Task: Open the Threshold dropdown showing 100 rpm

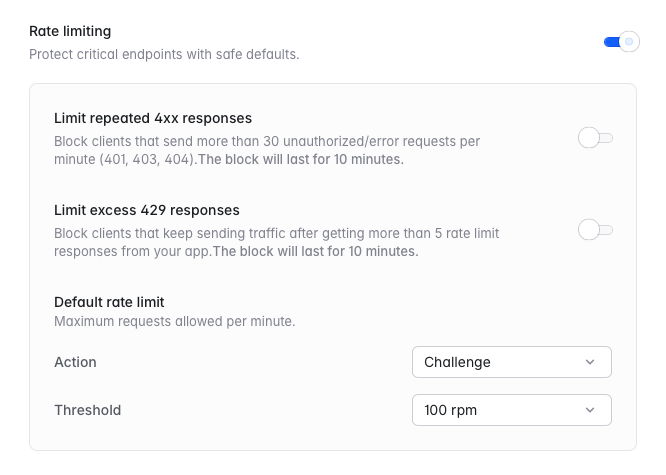Action: [511, 410]
